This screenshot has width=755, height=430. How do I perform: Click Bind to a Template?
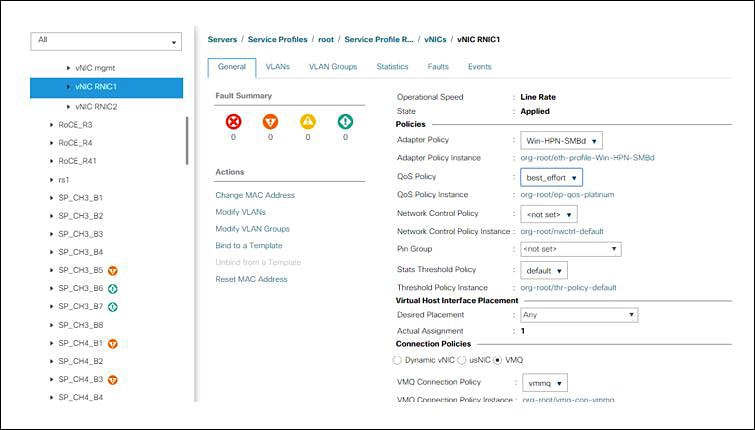point(248,246)
